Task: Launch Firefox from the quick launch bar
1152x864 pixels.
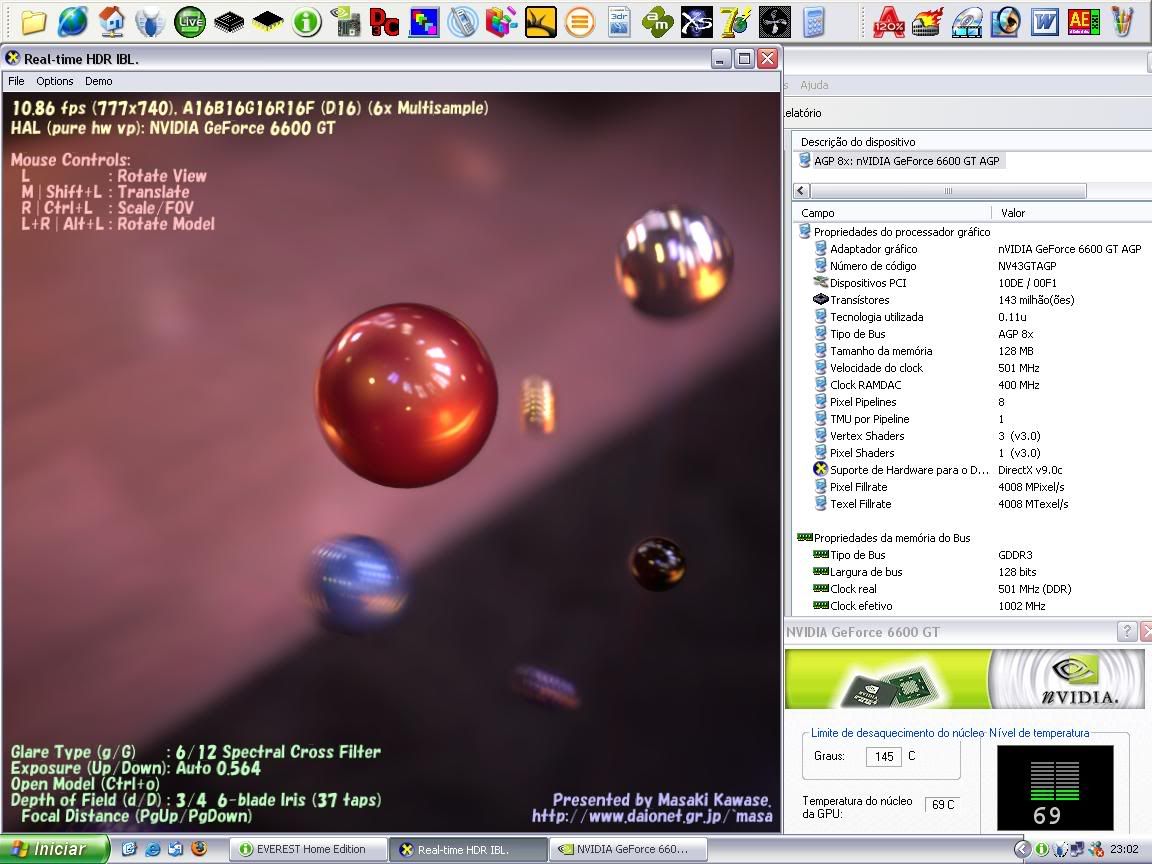Action: click(199, 849)
